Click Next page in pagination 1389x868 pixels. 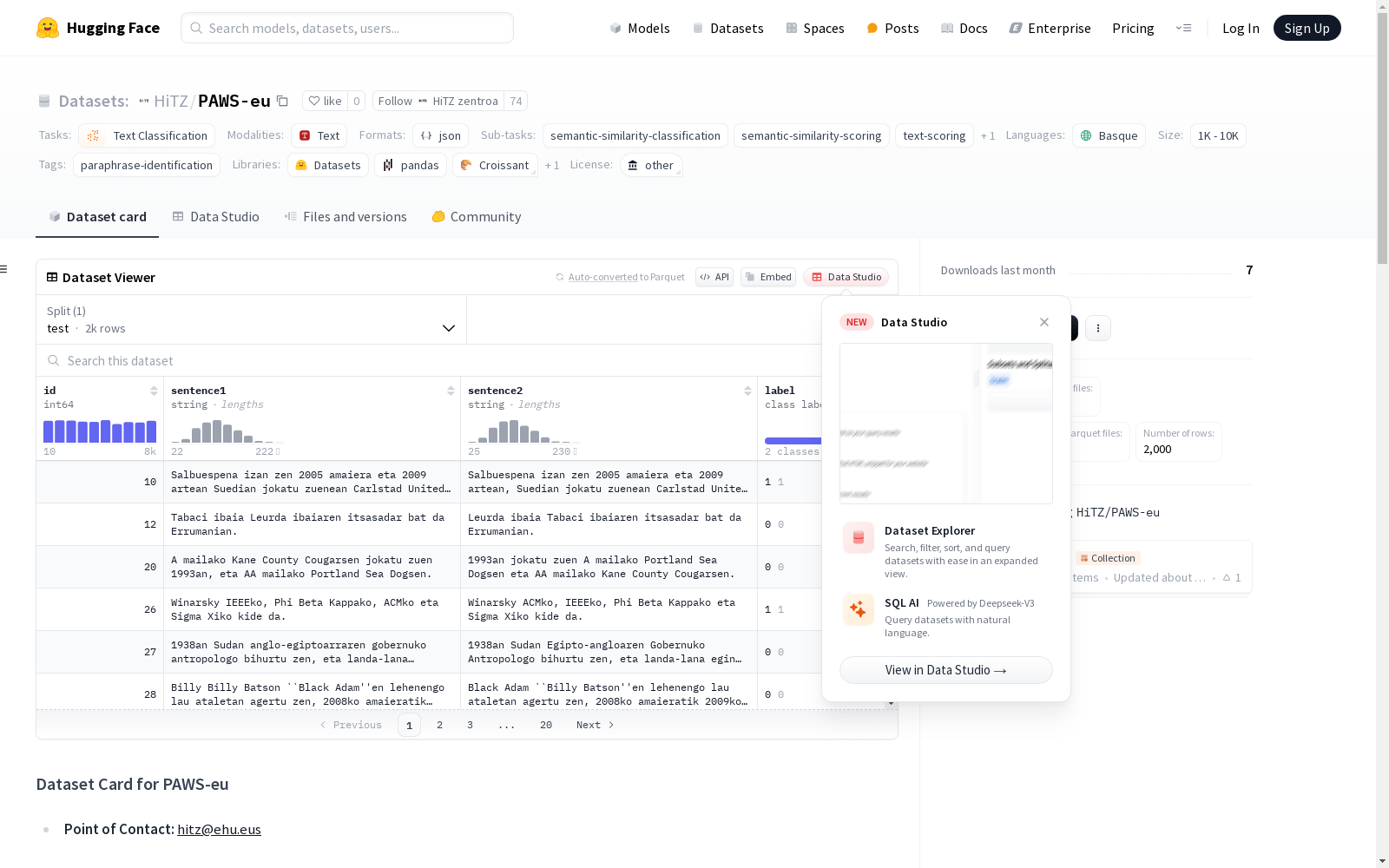(x=596, y=725)
